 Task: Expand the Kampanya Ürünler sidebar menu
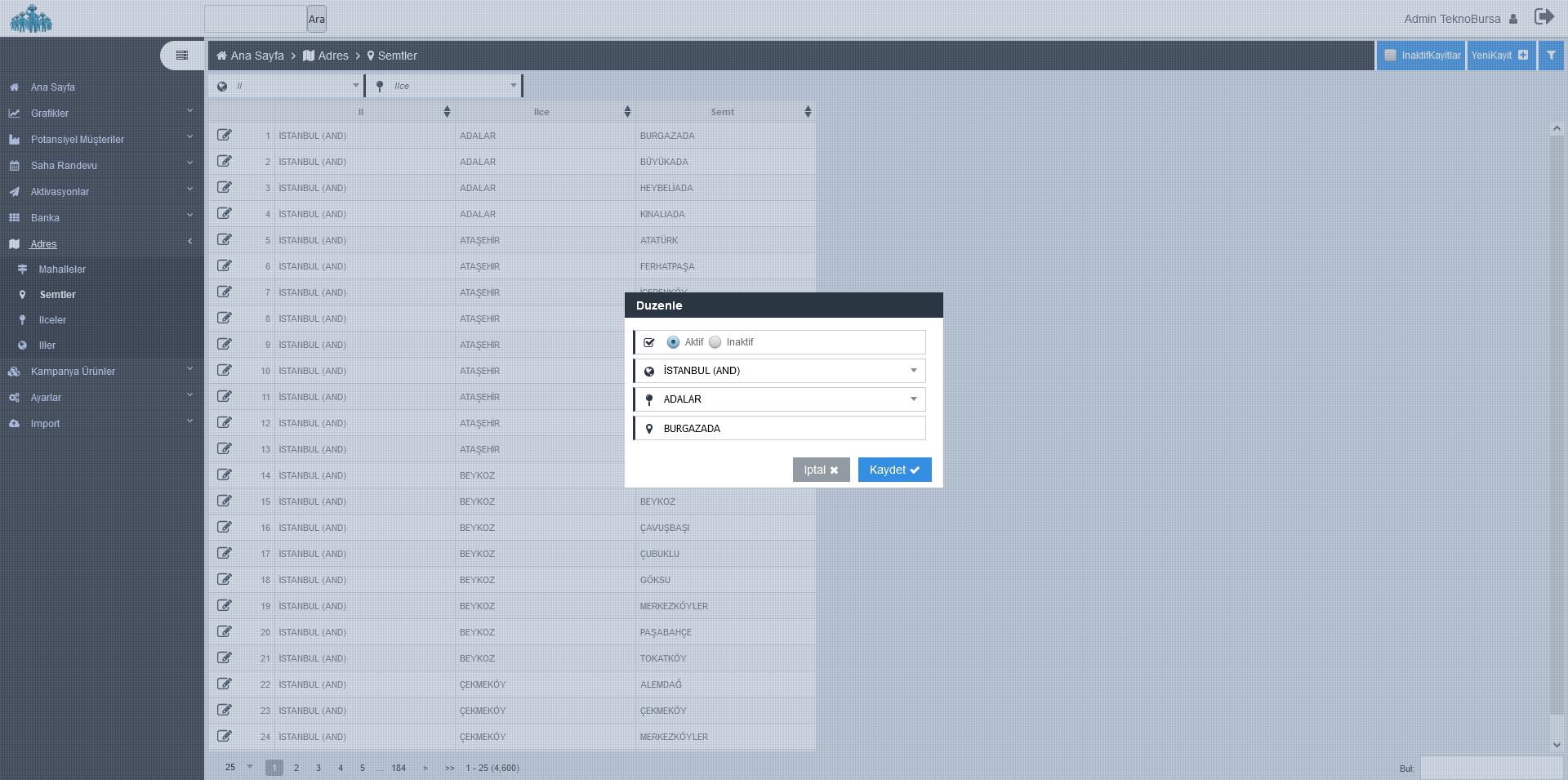[73, 372]
